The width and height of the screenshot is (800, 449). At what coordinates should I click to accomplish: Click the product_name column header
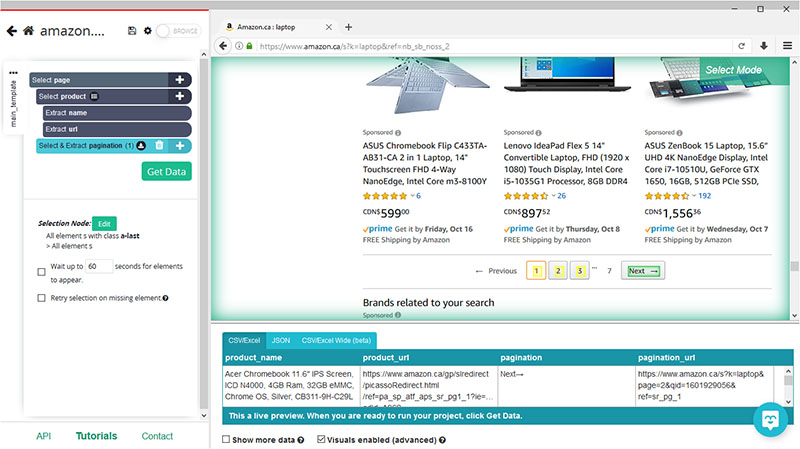pyautogui.click(x=291, y=358)
